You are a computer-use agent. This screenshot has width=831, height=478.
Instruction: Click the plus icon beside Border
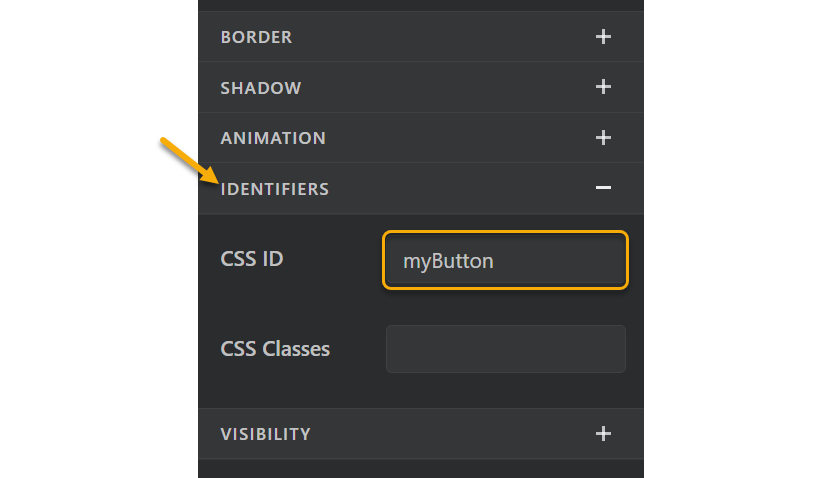click(x=603, y=37)
